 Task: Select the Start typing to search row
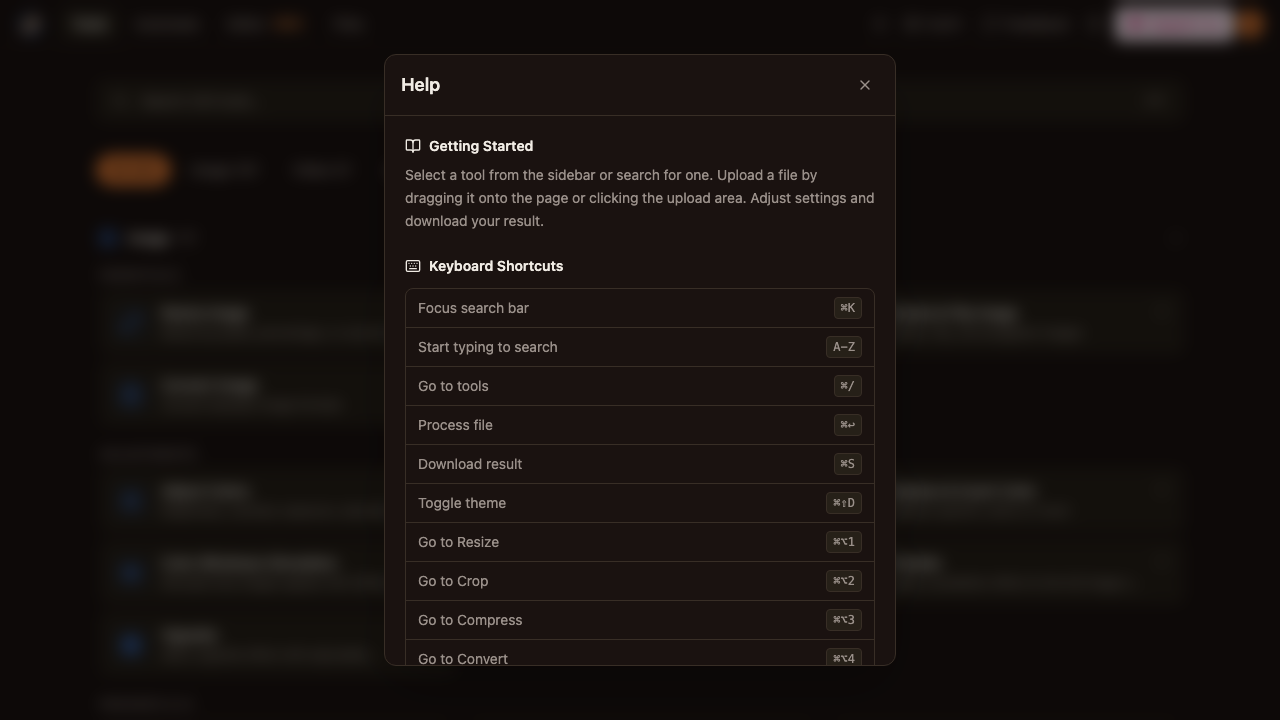(x=640, y=347)
